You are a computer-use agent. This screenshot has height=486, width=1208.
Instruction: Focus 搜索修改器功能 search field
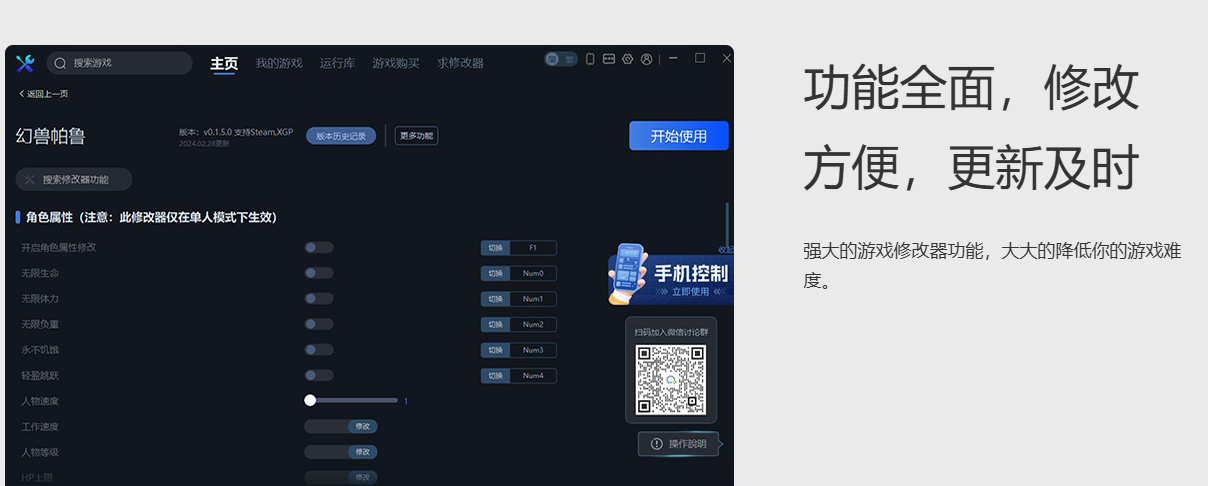74,180
